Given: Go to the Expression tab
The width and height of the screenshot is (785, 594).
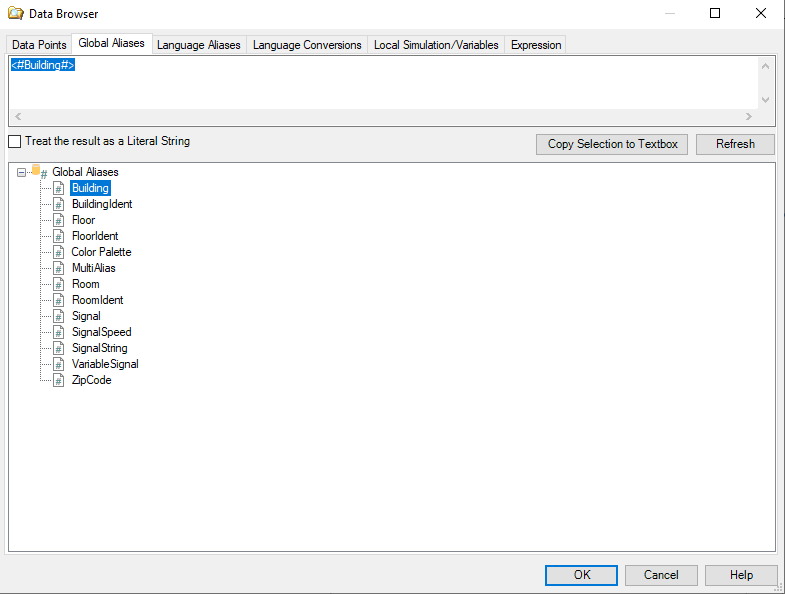Looking at the screenshot, I should tap(536, 45).
